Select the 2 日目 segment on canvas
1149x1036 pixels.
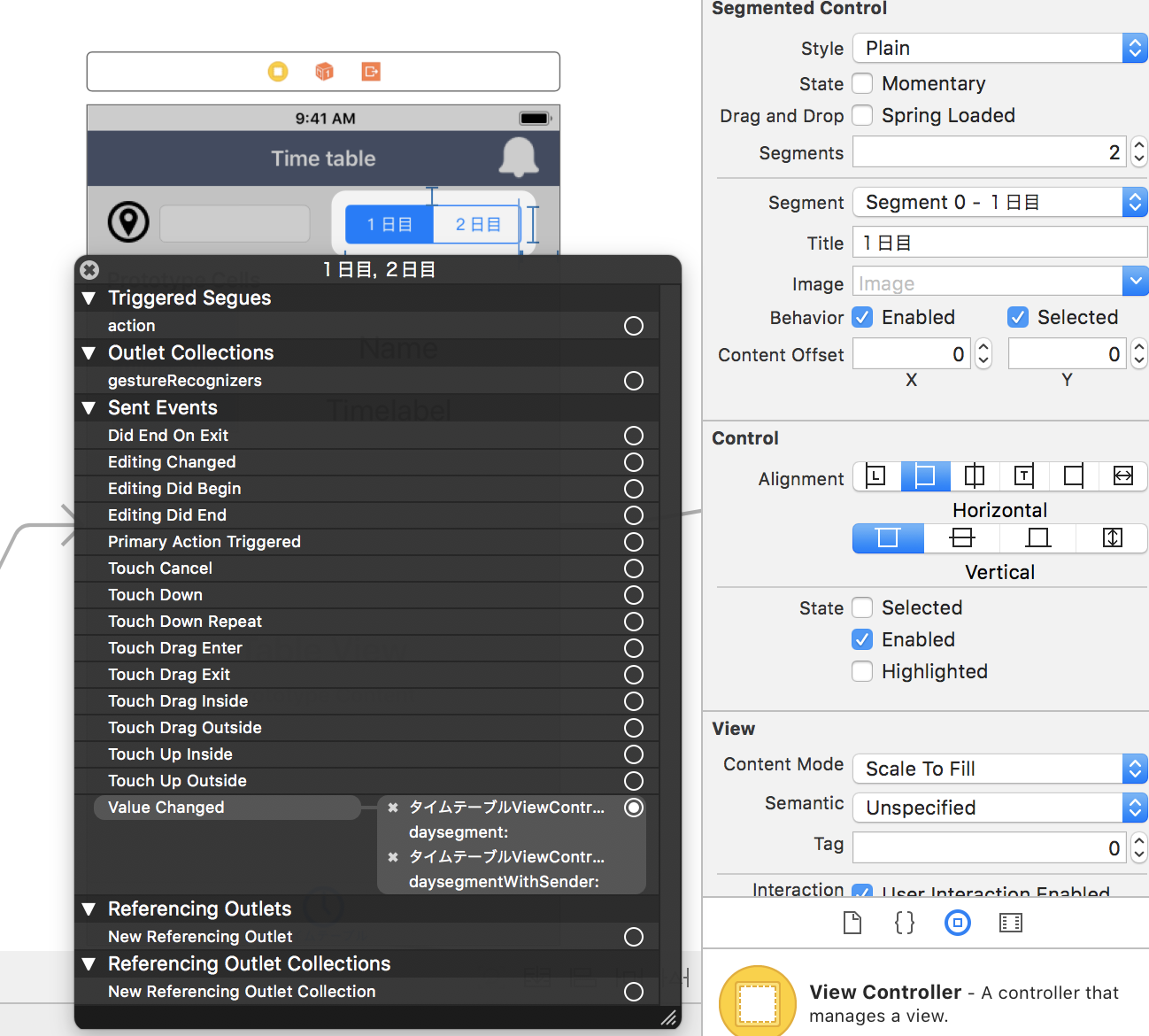tap(476, 224)
